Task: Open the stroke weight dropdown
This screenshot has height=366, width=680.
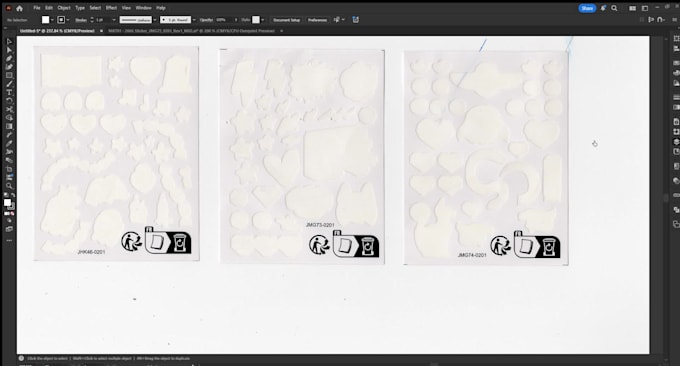Action: coord(114,20)
